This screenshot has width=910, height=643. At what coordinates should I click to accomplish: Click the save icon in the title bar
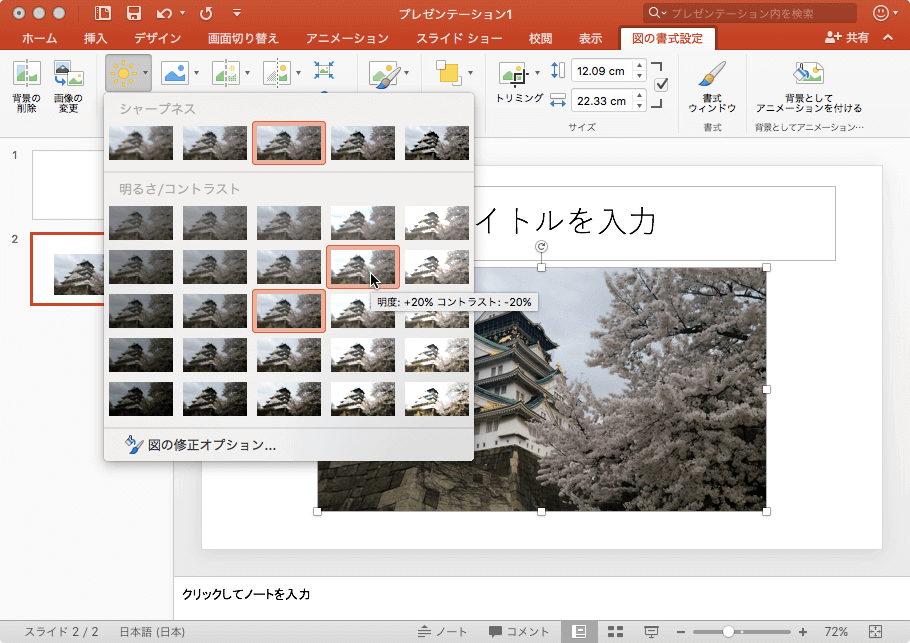[133, 13]
